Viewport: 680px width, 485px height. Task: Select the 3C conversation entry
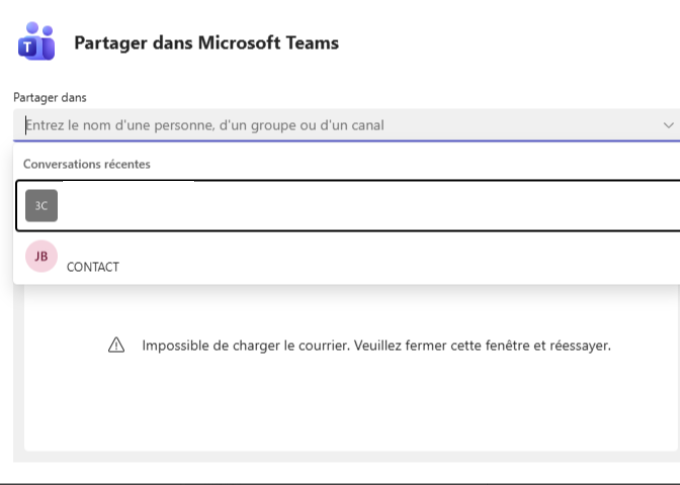(348, 206)
